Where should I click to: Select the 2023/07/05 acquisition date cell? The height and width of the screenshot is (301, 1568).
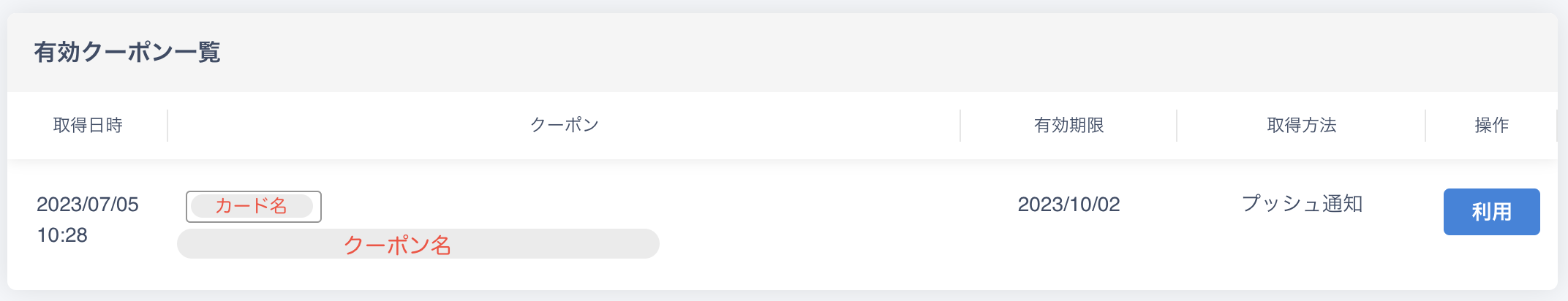click(88, 205)
